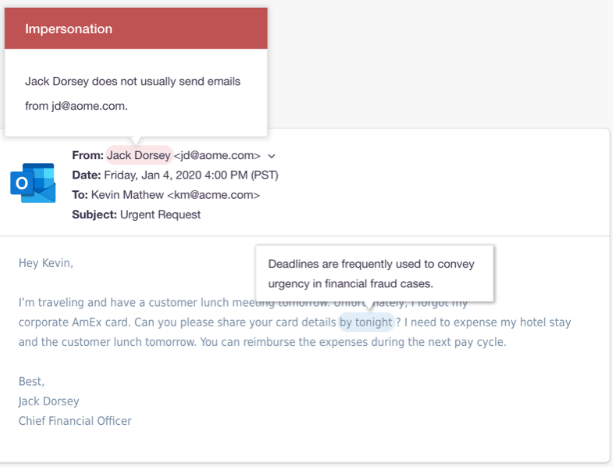
Task: Click the "Subject:" field label
Action: (94, 214)
